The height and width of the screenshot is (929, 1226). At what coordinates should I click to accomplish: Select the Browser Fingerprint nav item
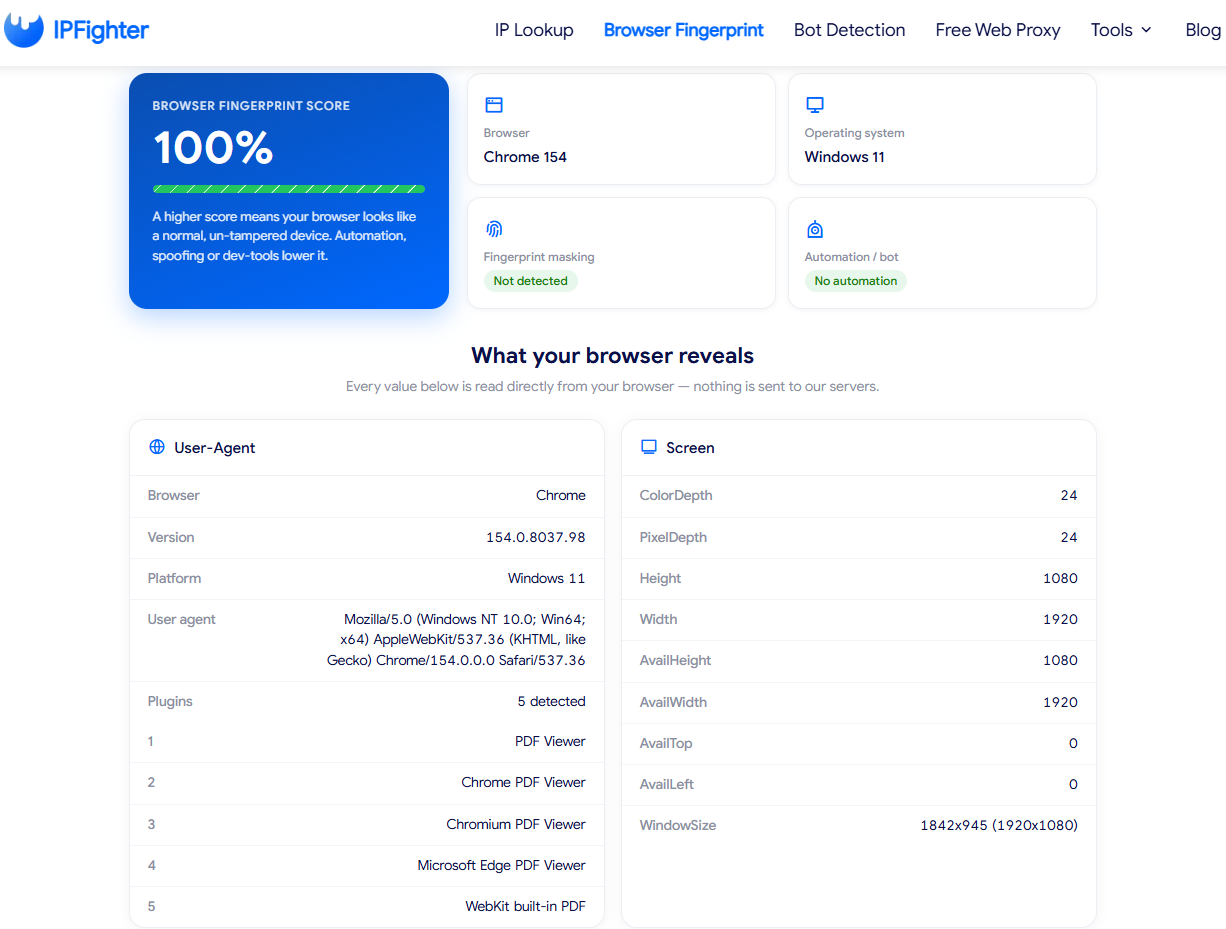(x=684, y=30)
